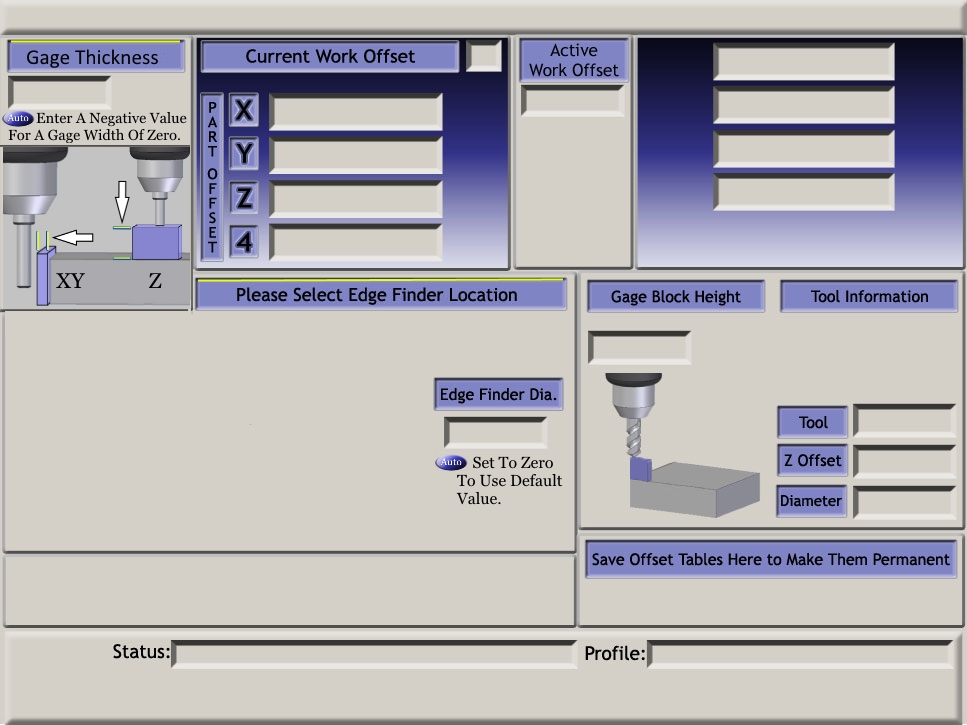
Task: Click the Tool number field
Action: click(905, 422)
